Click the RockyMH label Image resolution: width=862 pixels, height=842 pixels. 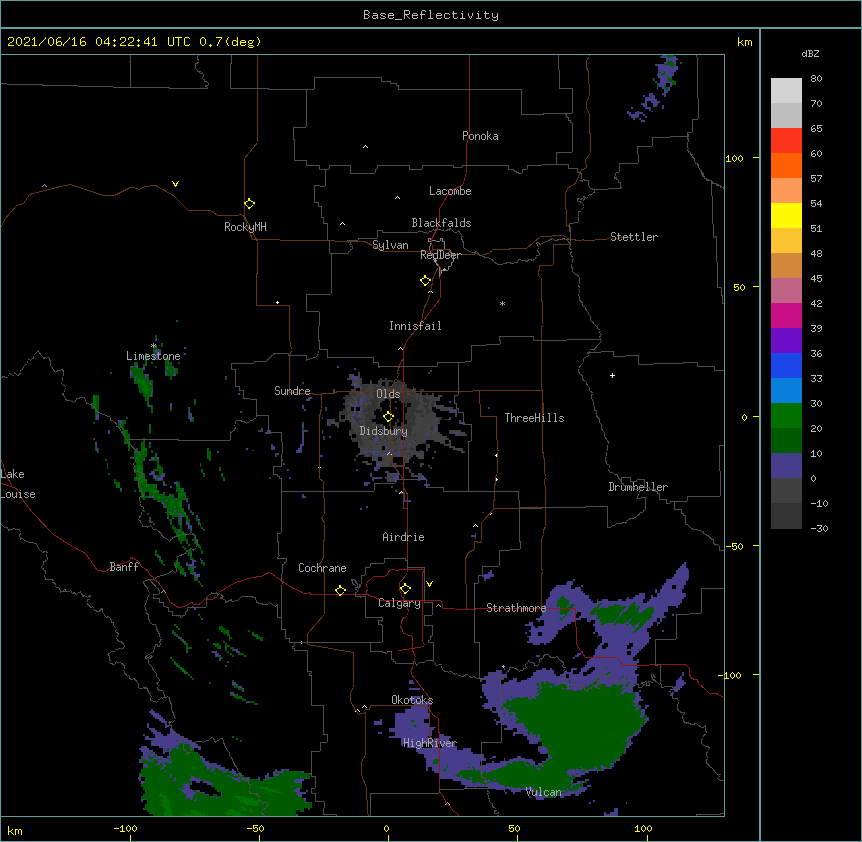(245, 227)
